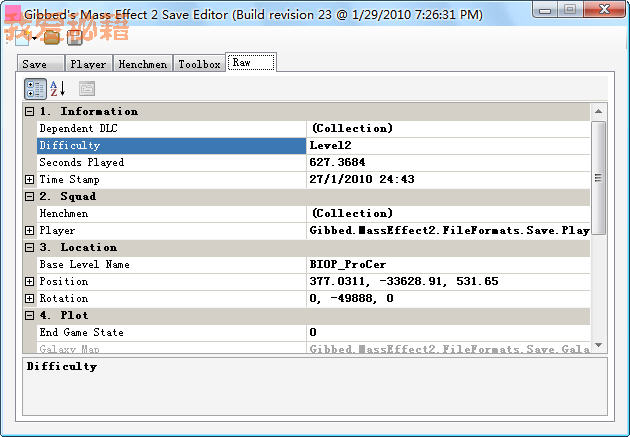The image size is (630, 437).
Task: Expand the Time Stamp property
Action: click(30, 180)
